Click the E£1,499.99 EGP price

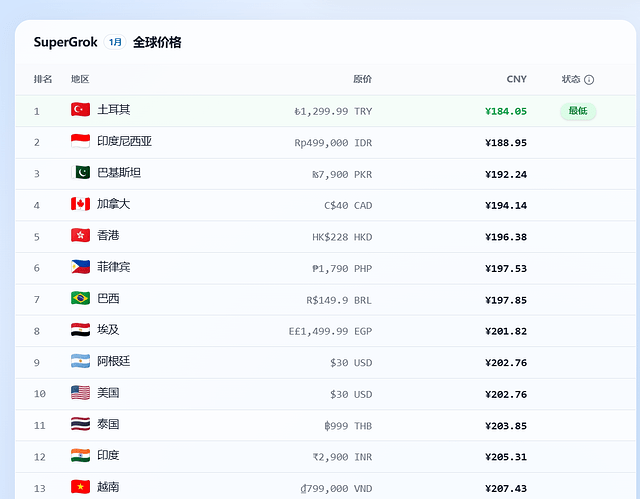pyautogui.click(x=330, y=331)
